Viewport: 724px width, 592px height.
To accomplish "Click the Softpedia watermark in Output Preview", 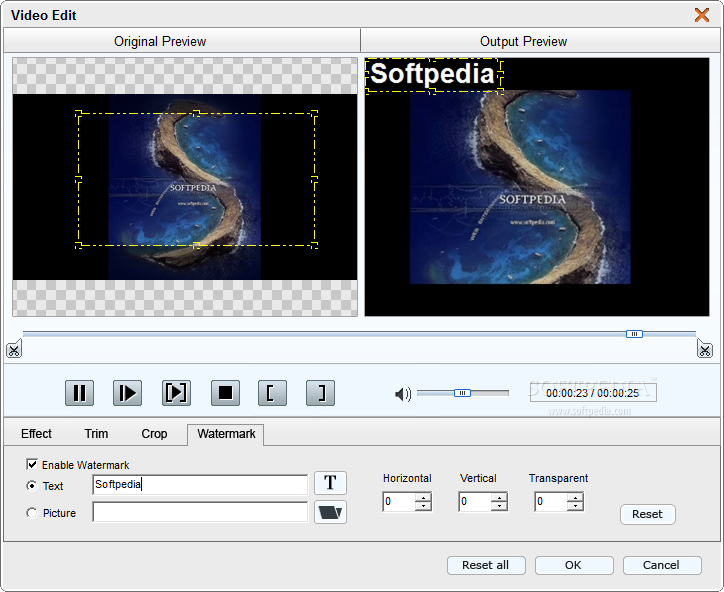I will pyautogui.click(x=433, y=74).
